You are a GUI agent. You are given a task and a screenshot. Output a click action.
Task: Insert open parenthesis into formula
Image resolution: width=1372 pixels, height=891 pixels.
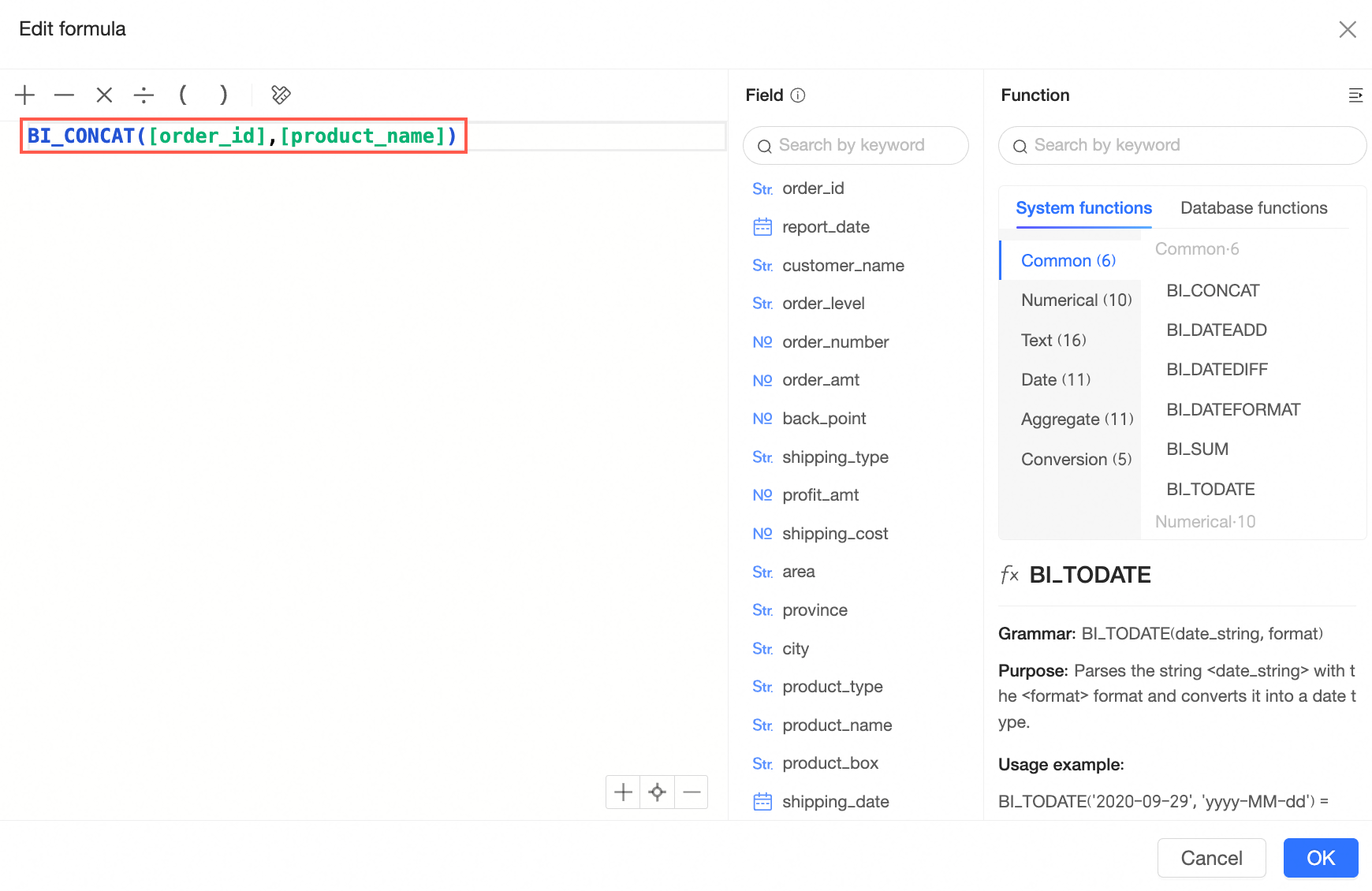tap(183, 95)
